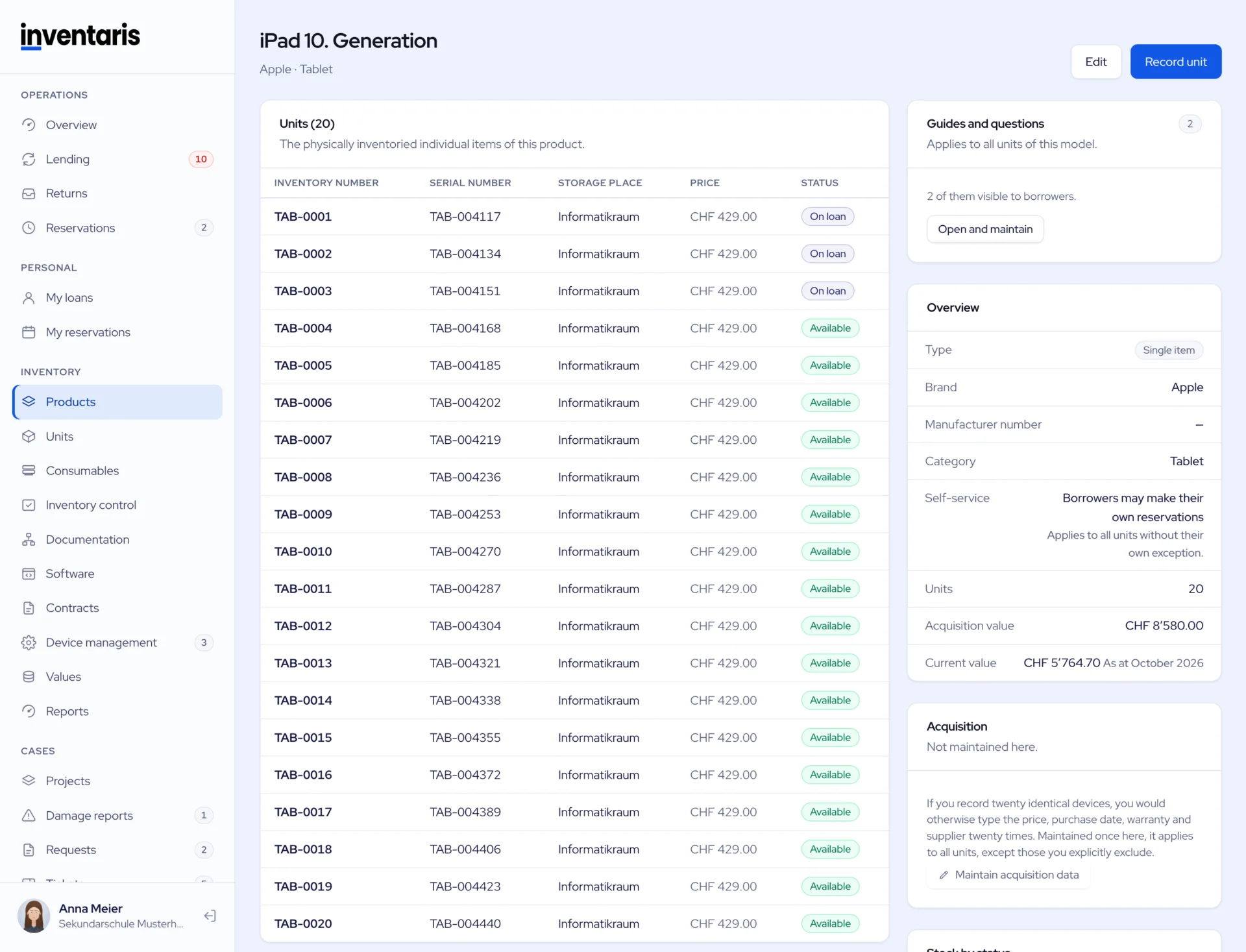Click the Device management gear icon
This screenshot has width=1246, height=952.
point(29,642)
